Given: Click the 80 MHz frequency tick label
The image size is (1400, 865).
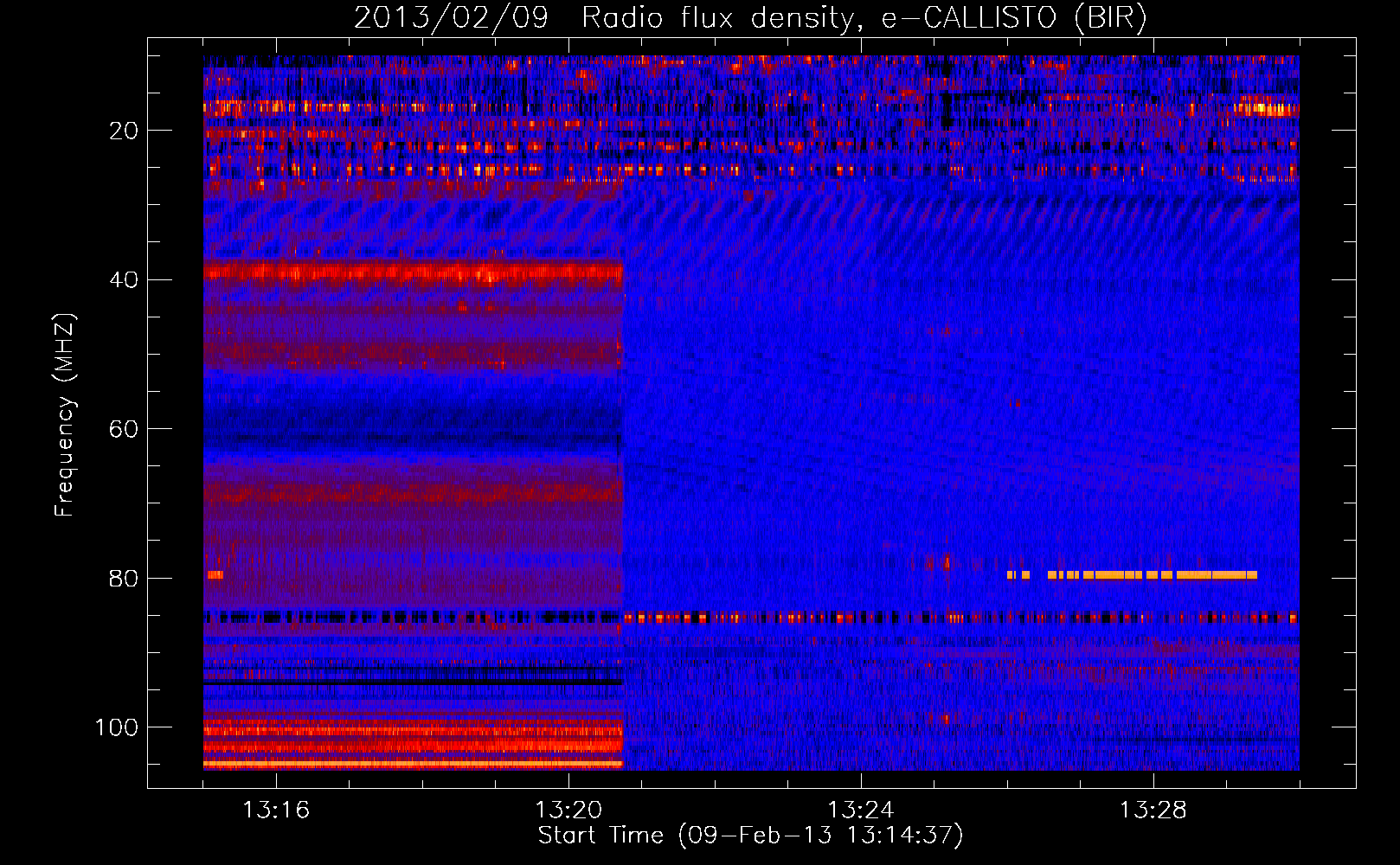Looking at the screenshot, I should [x=125, y=579].
